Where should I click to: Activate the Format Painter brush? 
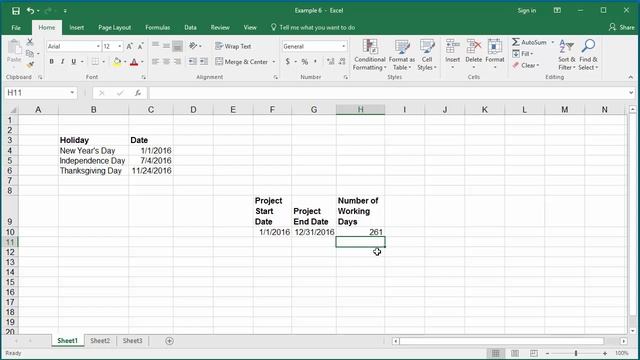pos(30,64)
